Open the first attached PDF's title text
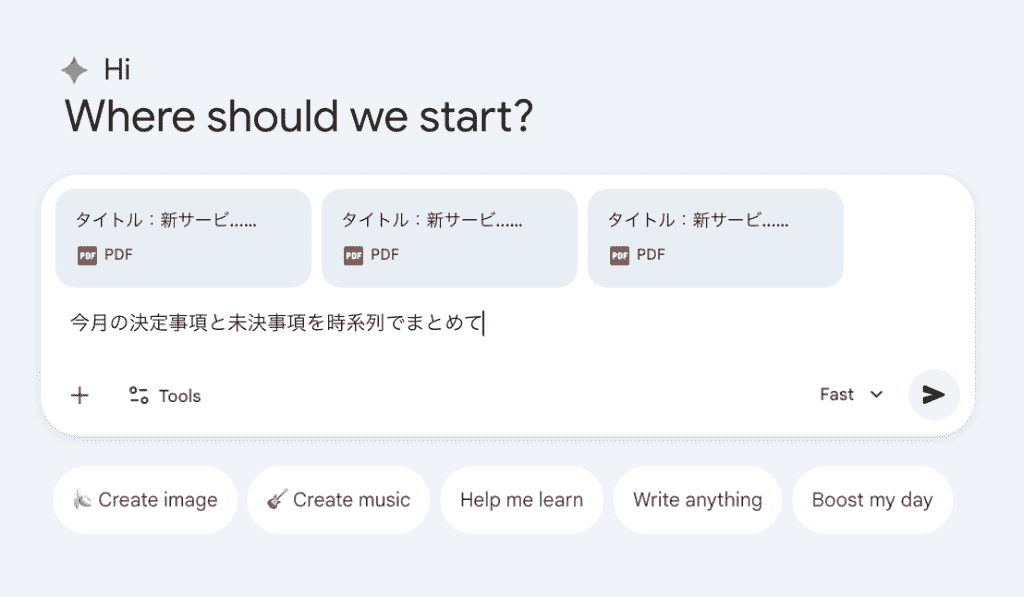Screen dimensions: 1024x597 [x=166, y=220]
